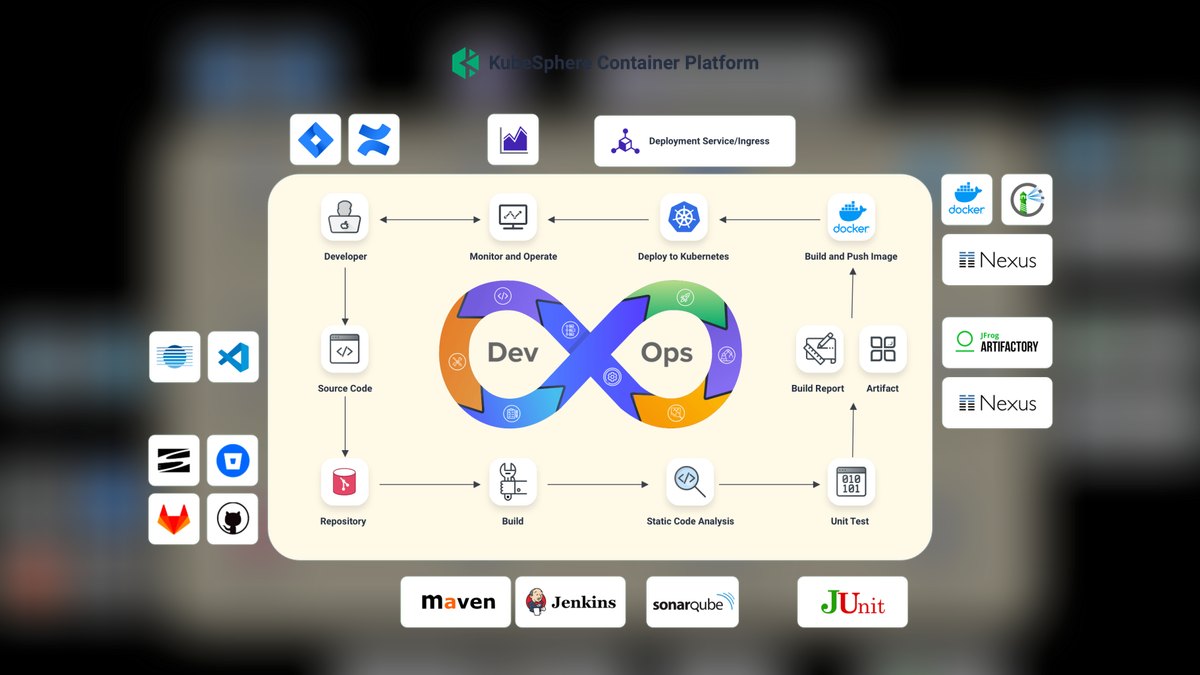Viewport: 1200px width, 675px height.
Task: Select the 'Artifact' label
Action: pos(882,388)
